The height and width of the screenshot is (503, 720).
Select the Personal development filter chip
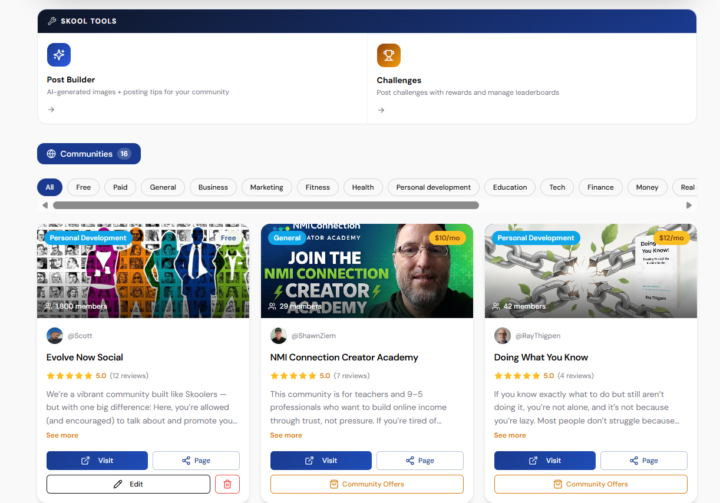pos(433,187)
